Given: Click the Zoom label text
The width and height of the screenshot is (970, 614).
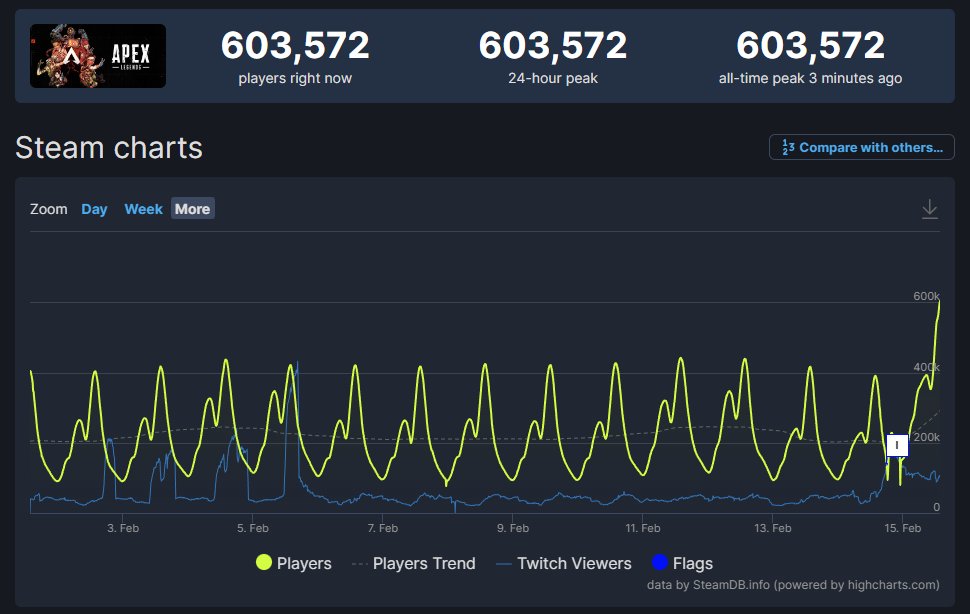Looking at the screenshot, I should click(49, 209).
